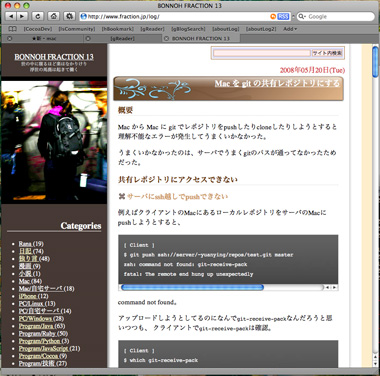Switch to the gReader tab
This screenshot has width=380, height=376.
[123, 39]
